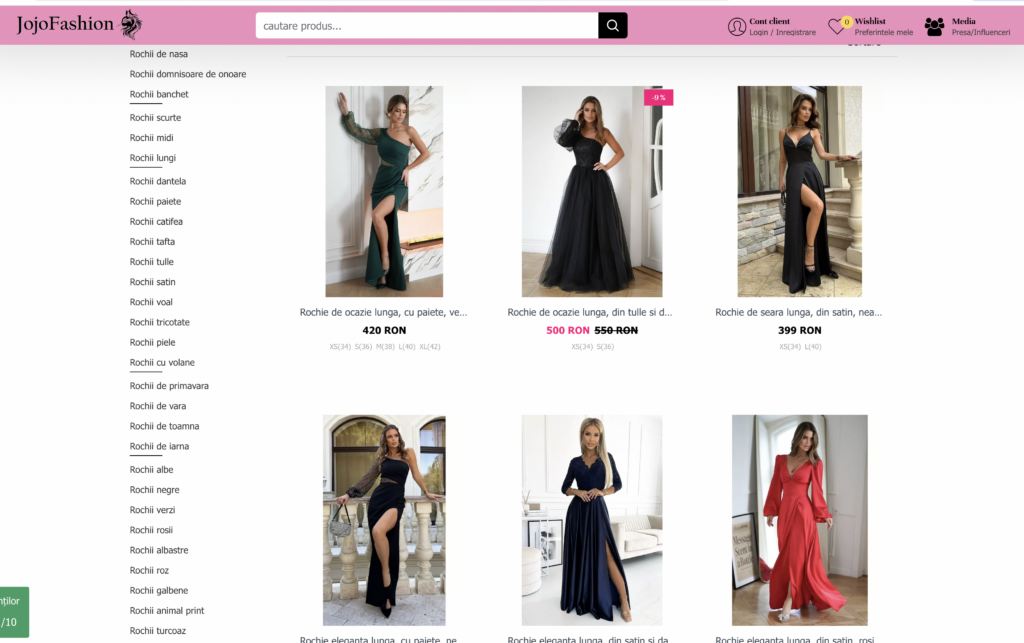Screen dimensions: 1024x643
Task: Choose Rochii negre in sidebar
Action: tap(154, 490)
